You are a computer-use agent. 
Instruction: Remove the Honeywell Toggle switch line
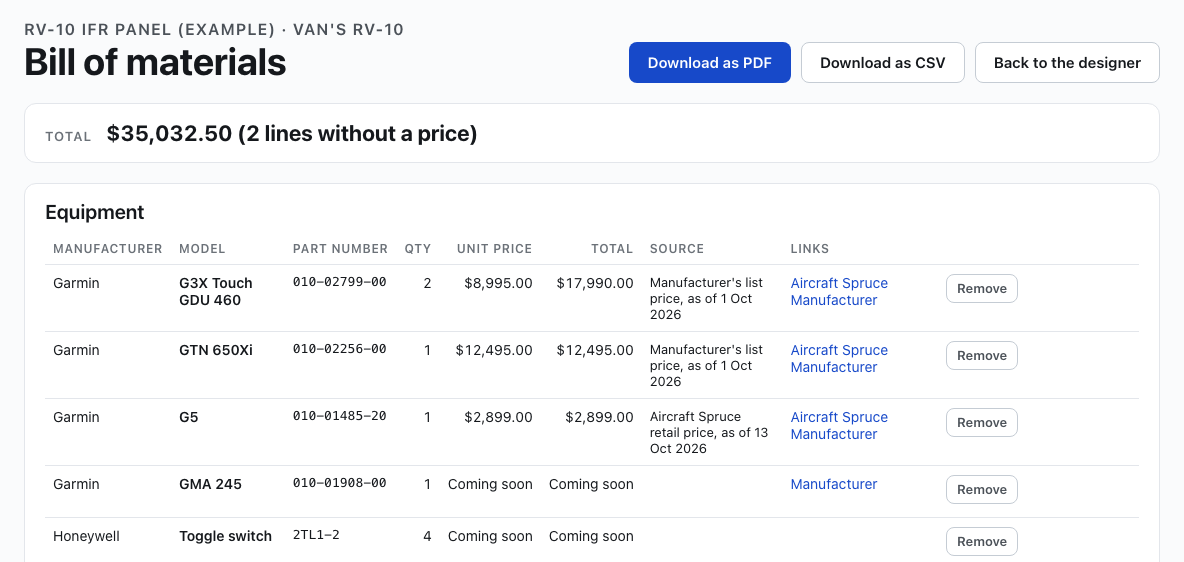982,542
